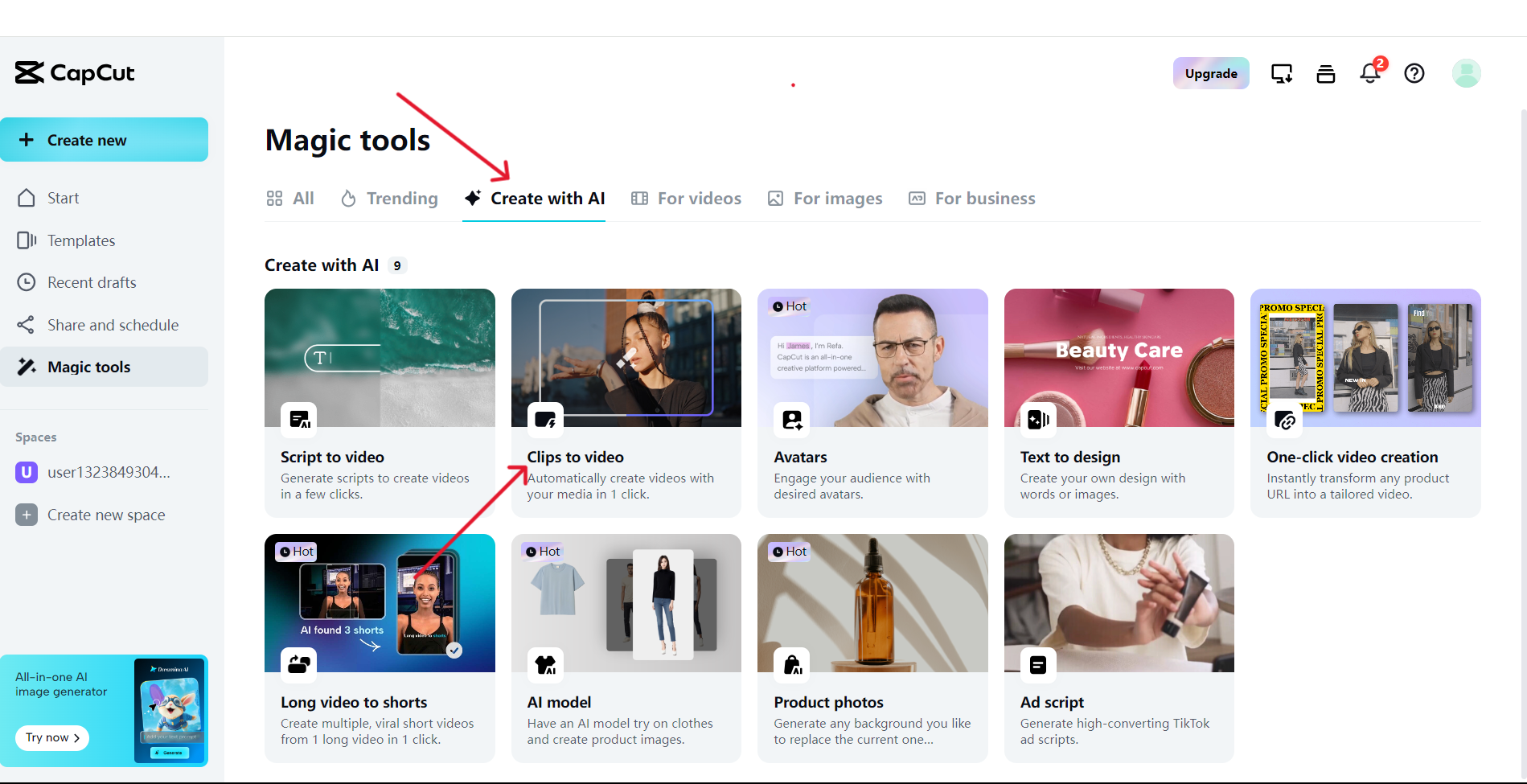Screen dimensions: 1527x784
Task: Open the notifications bell icon
Action: click(1370, 73)
